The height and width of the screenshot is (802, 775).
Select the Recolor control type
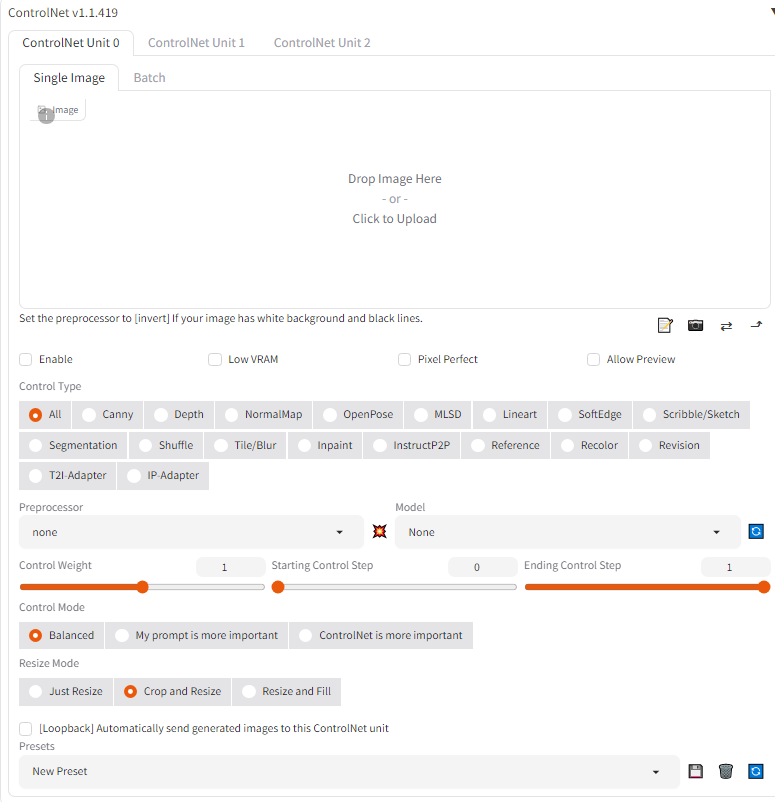click(x=589, y=445)
